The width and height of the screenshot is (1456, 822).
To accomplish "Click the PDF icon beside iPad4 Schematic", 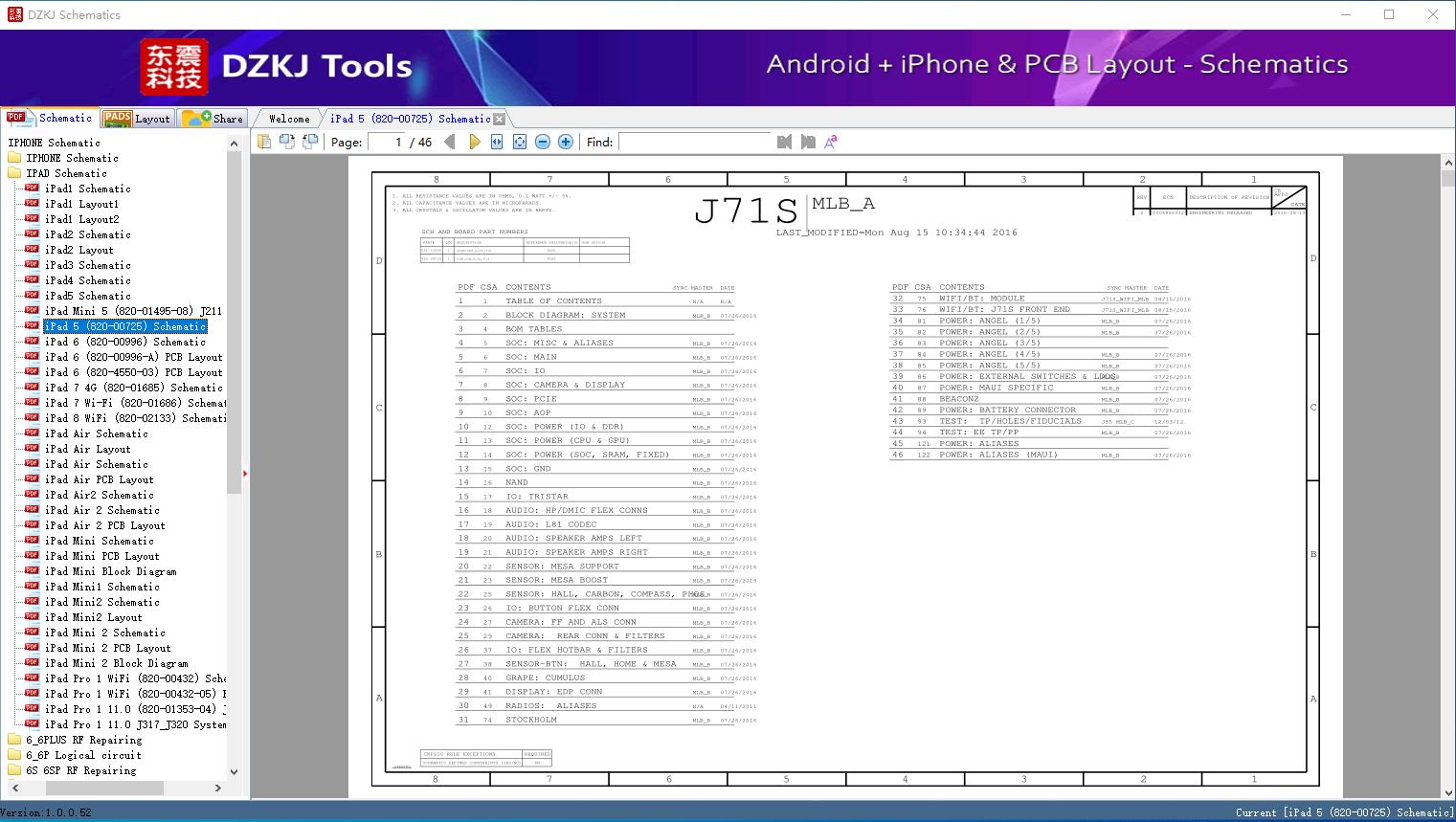I will point(33,280).
